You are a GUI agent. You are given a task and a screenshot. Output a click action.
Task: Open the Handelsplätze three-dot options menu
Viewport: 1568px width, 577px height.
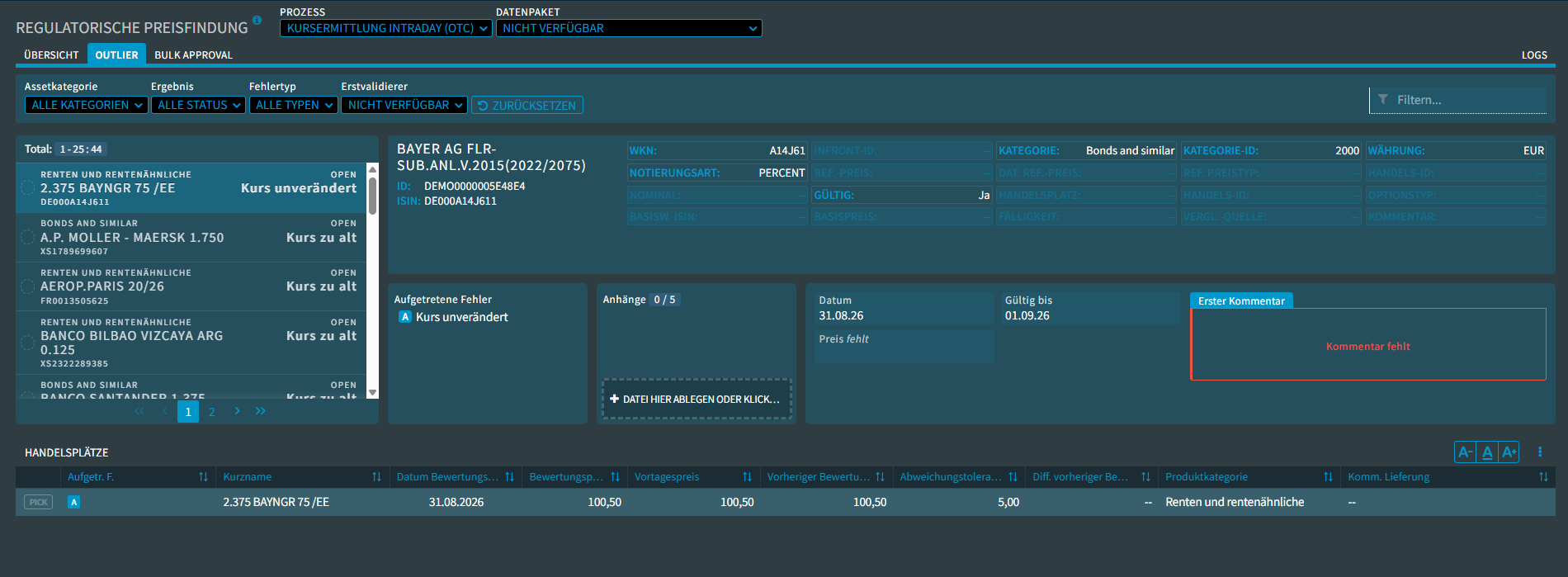(1540, 452)
